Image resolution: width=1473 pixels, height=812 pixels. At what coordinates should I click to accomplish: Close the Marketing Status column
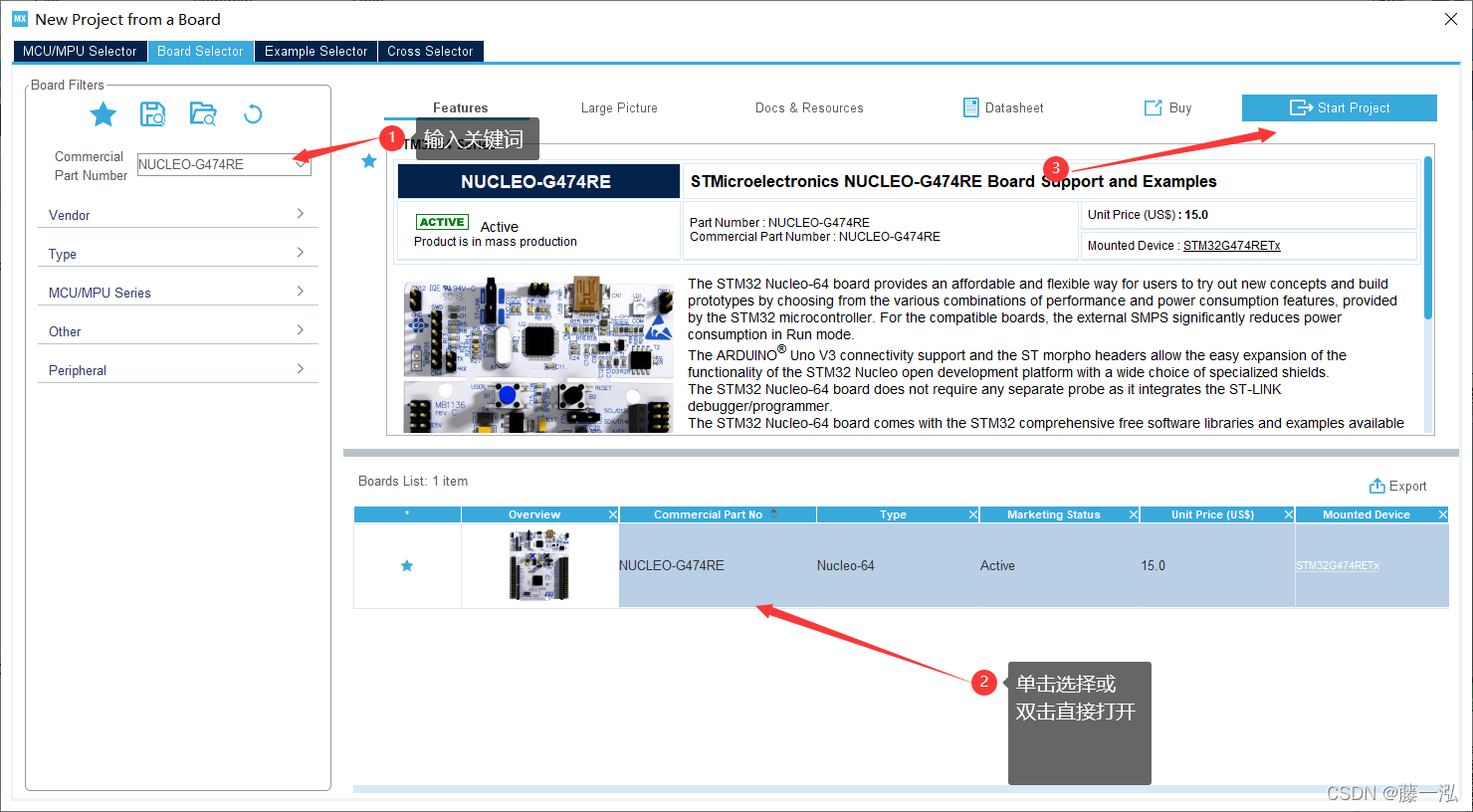click(1134, 514)
